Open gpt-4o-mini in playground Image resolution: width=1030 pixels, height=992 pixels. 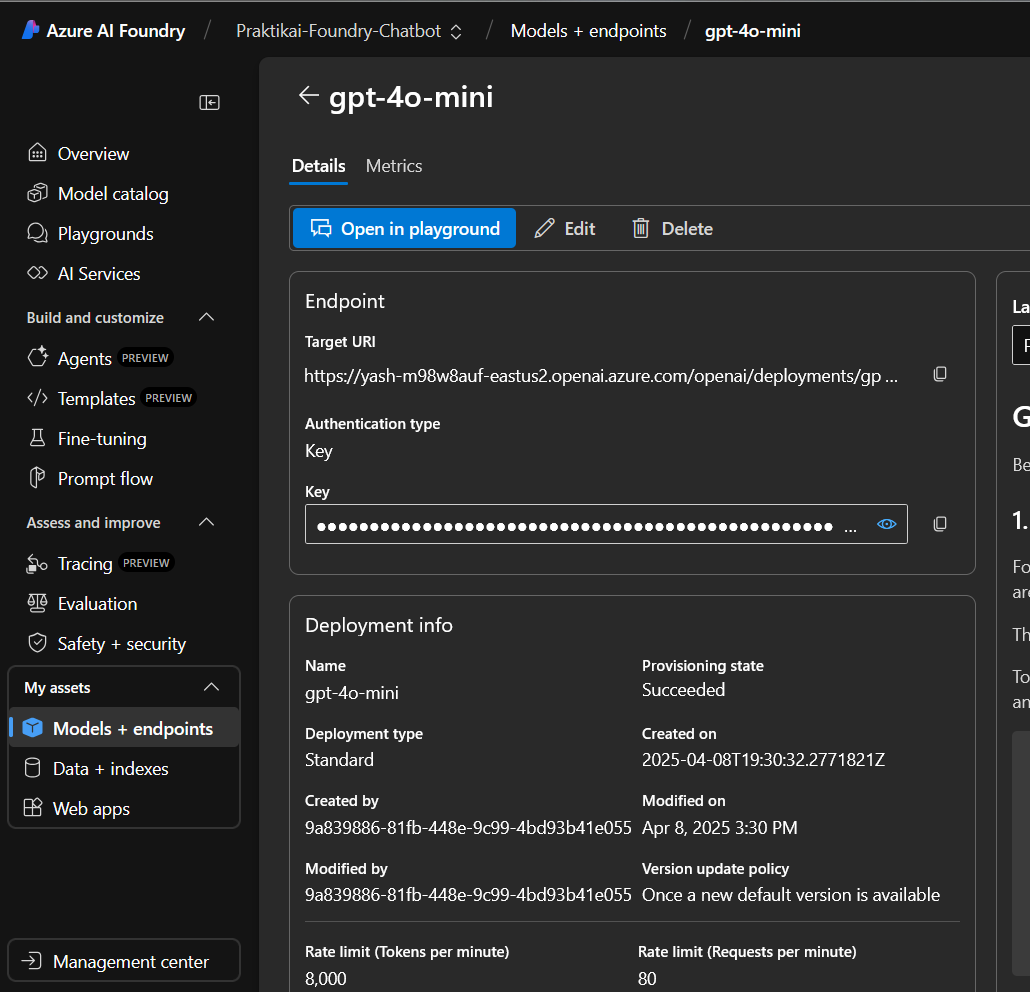pos(403,228)
